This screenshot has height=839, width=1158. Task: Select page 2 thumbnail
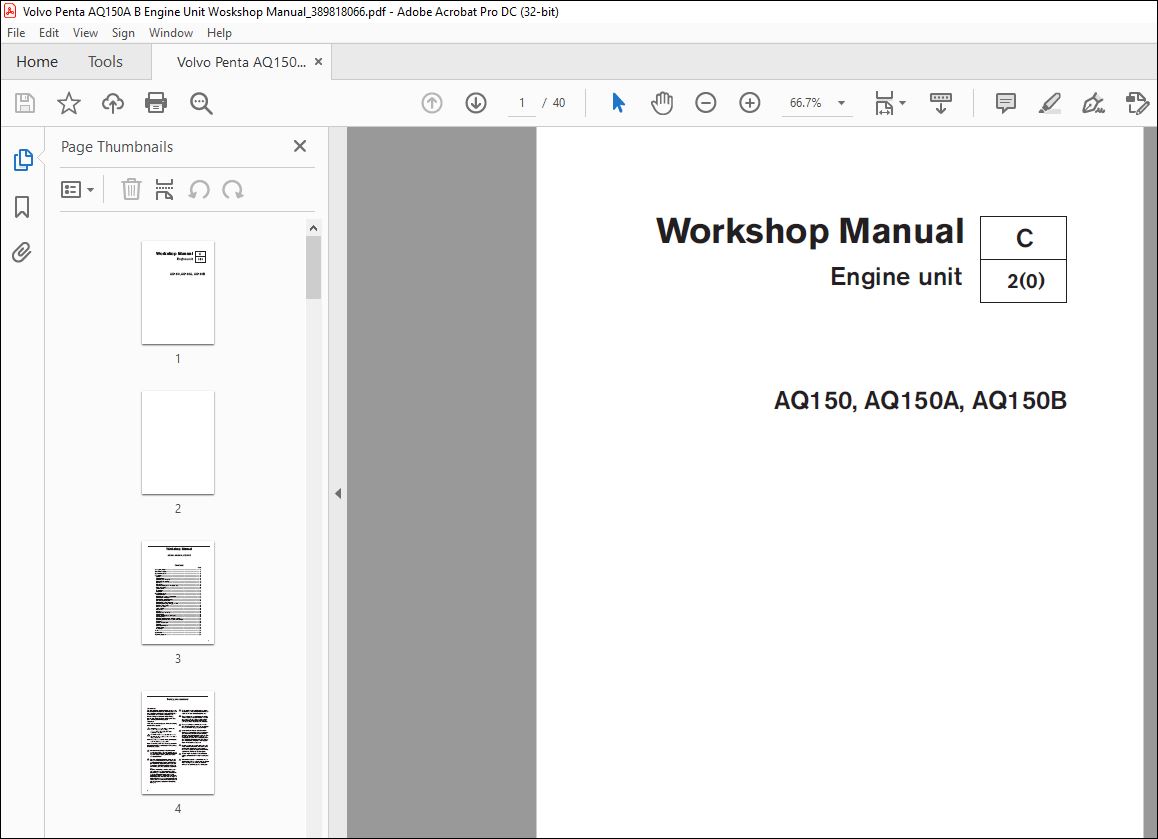[x=178, y=442]
